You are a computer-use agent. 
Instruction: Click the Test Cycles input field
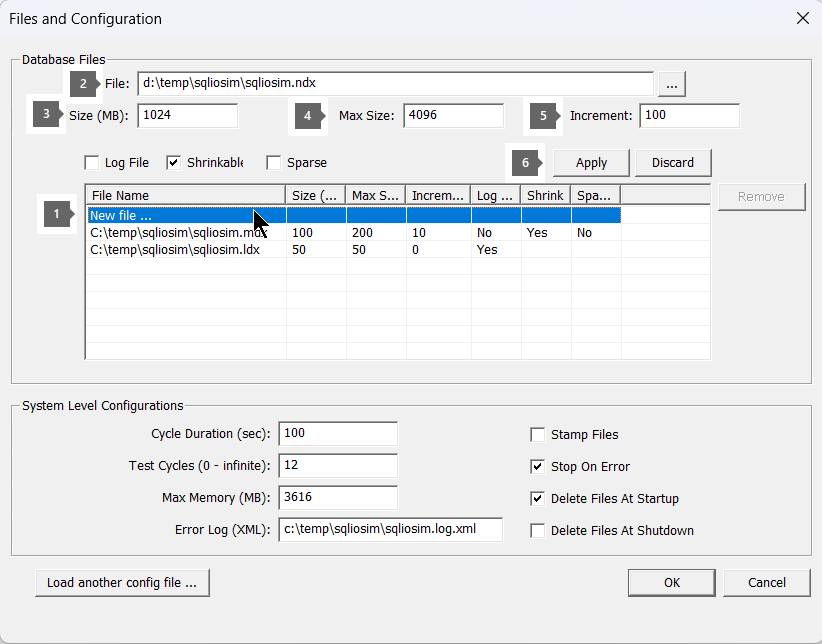pos(338,466)
